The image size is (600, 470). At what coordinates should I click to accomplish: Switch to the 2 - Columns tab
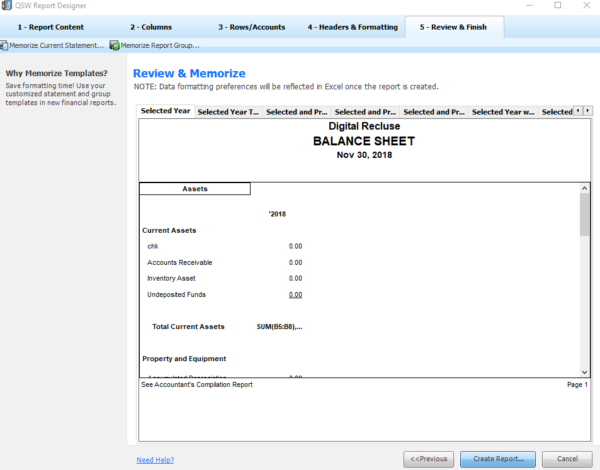click(x=151, y=27)
